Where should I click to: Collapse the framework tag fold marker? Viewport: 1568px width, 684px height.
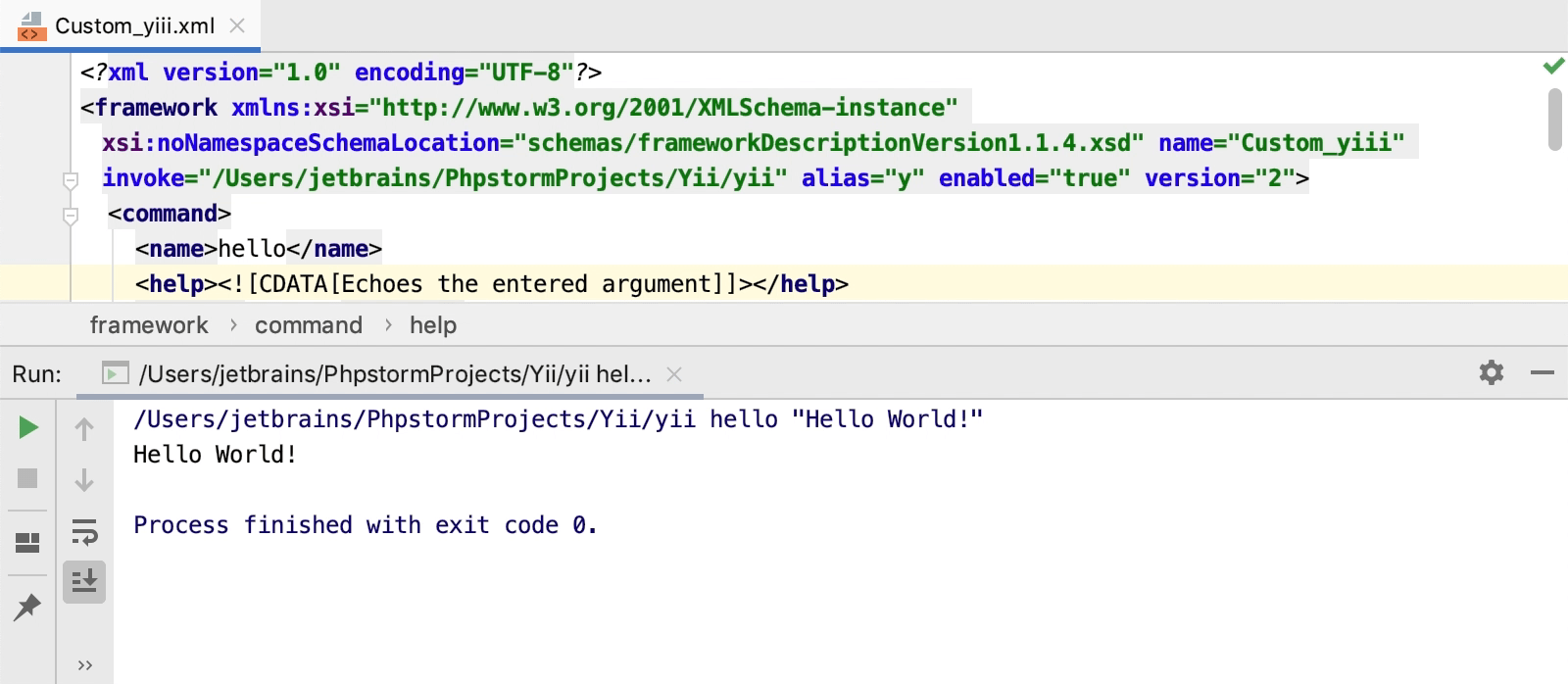coord(71,180)
